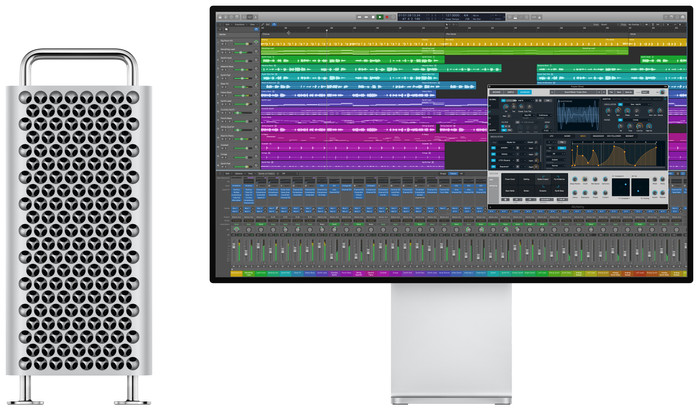This screenshot has width=700, height=409.
Task: Open the Edit menu in tracks area
Action: click(227, 25)
